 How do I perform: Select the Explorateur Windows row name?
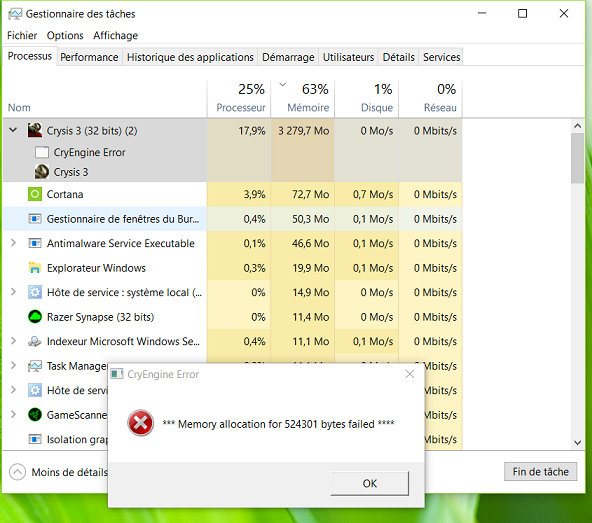[96, 268]
